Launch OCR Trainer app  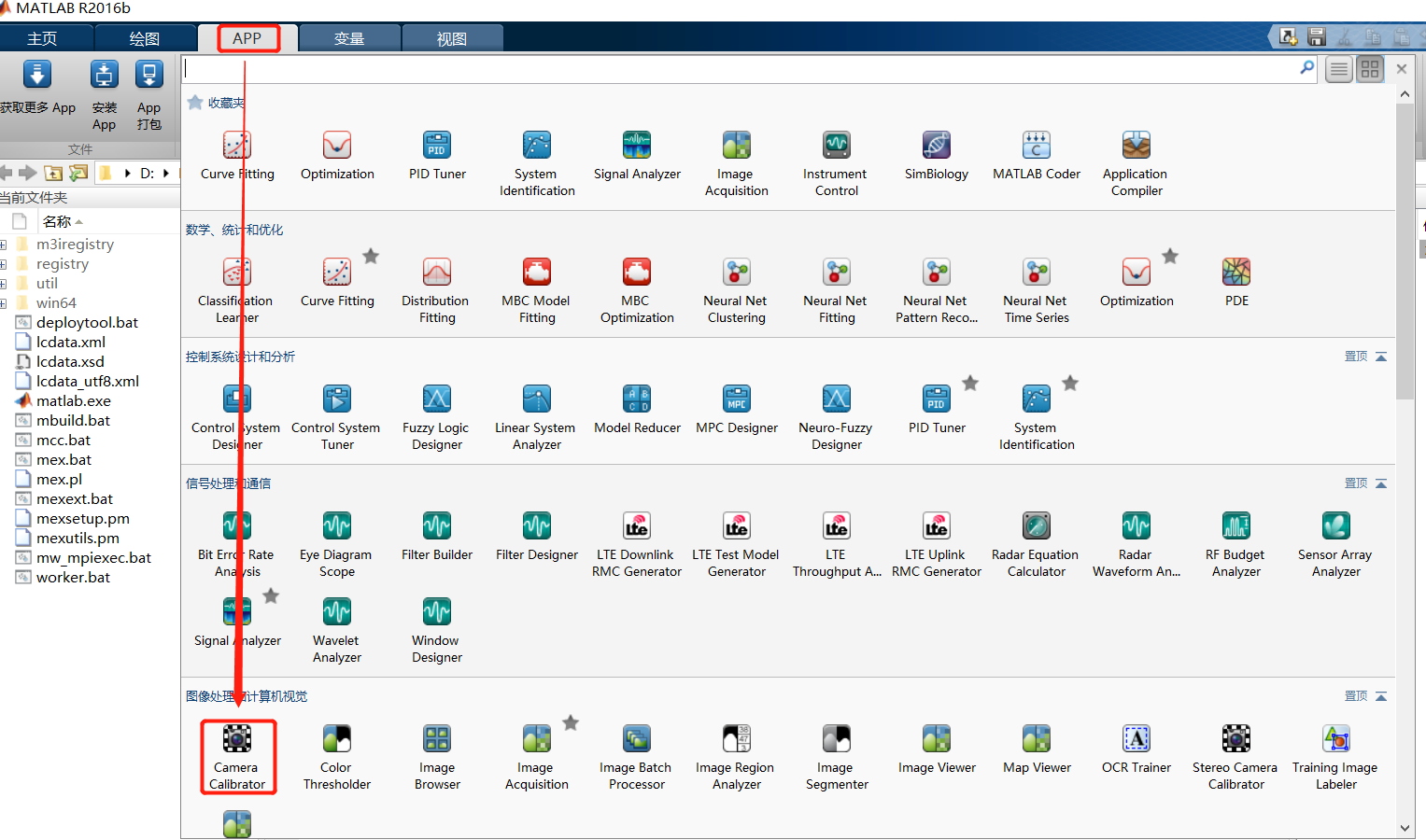pyautogui.click(x=1136, y=749)
